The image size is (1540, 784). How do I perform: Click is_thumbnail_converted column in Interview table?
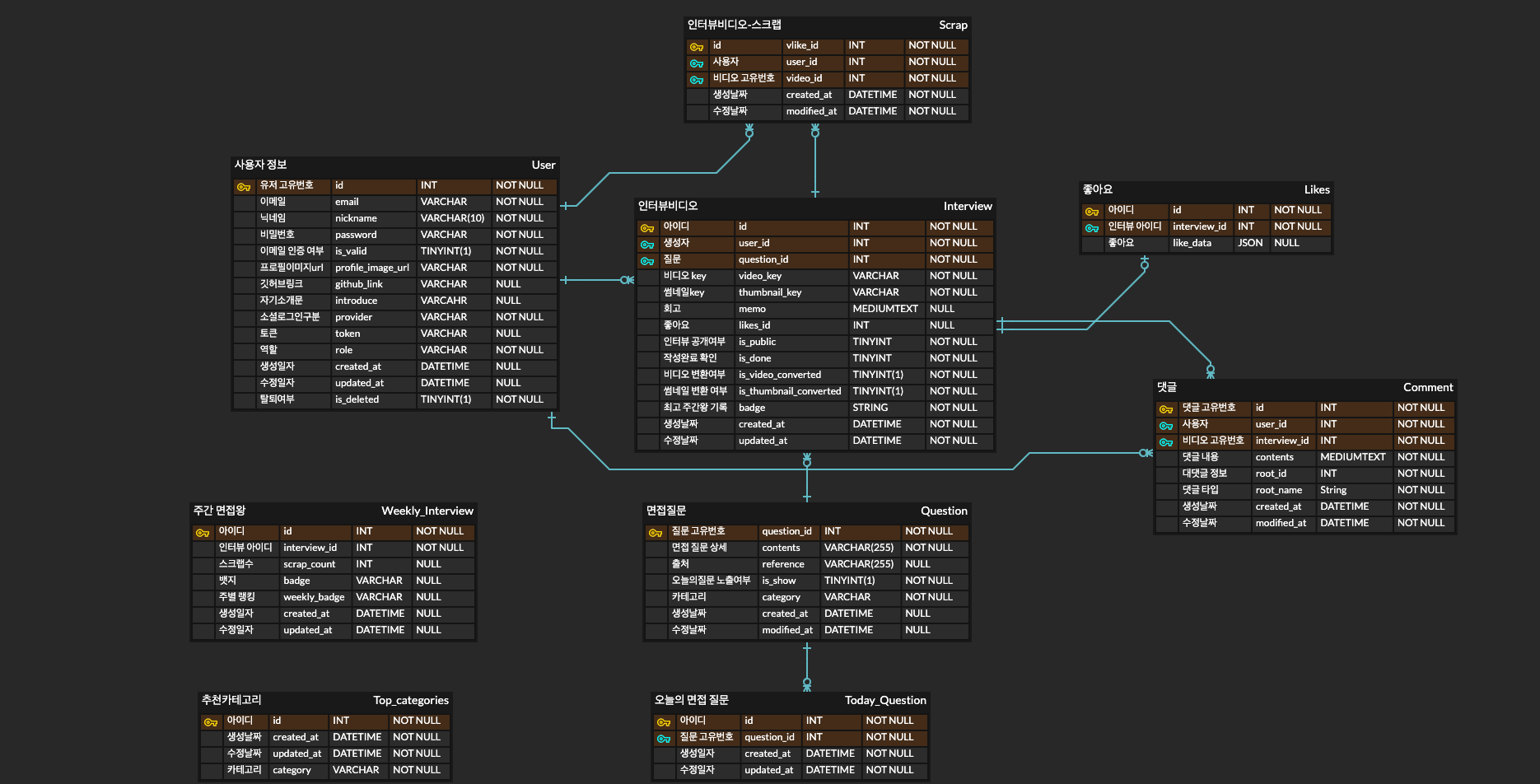pyautogui.click(x=790, y=391)
